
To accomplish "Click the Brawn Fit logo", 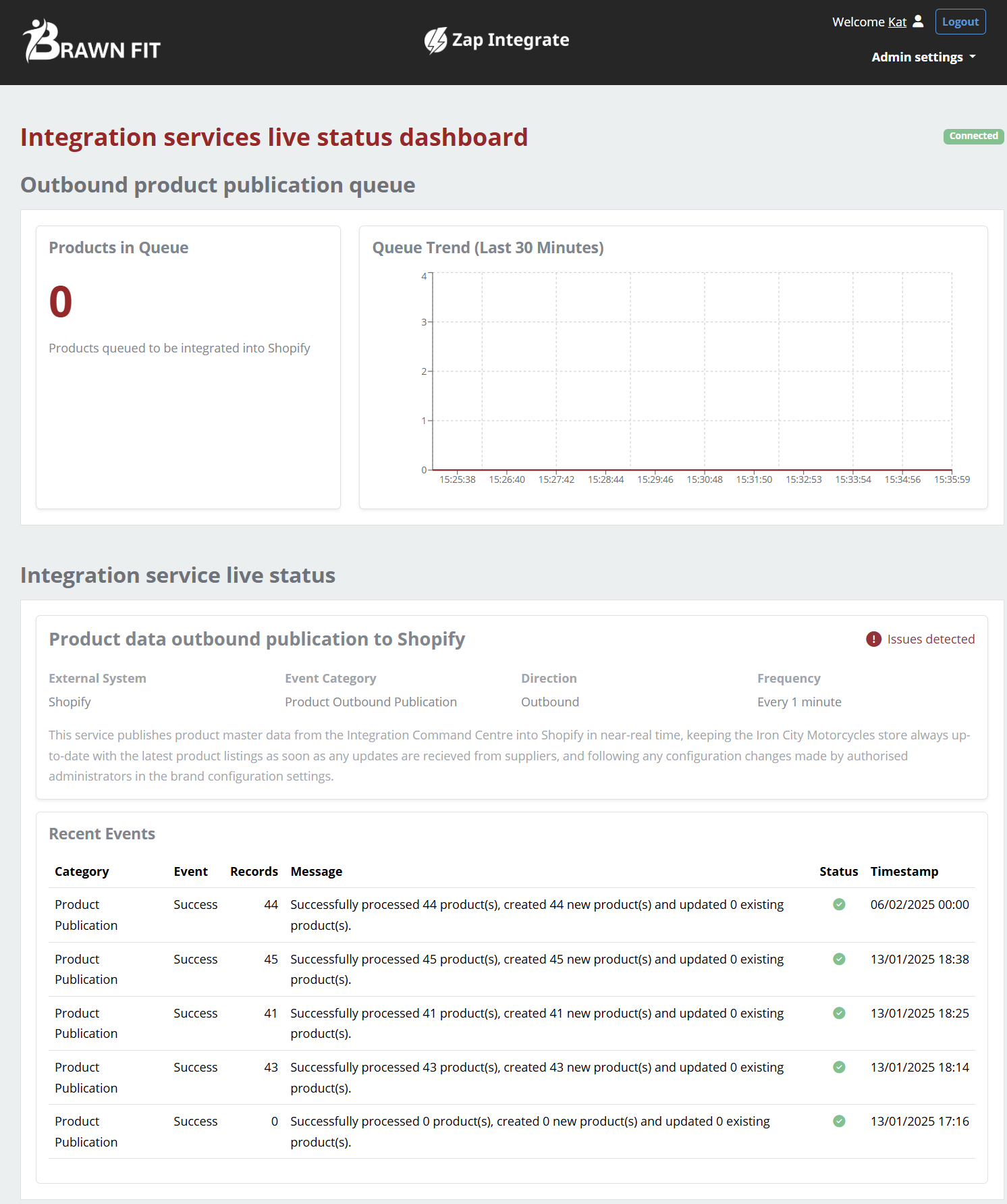I will pos(91,42).
